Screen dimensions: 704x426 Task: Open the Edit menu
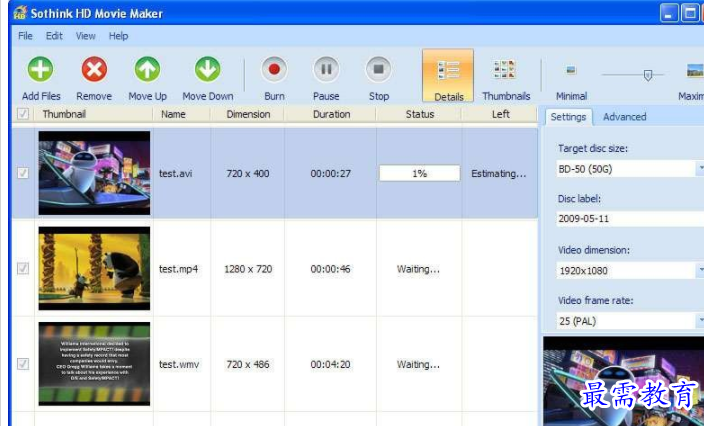tap(54, 36)
